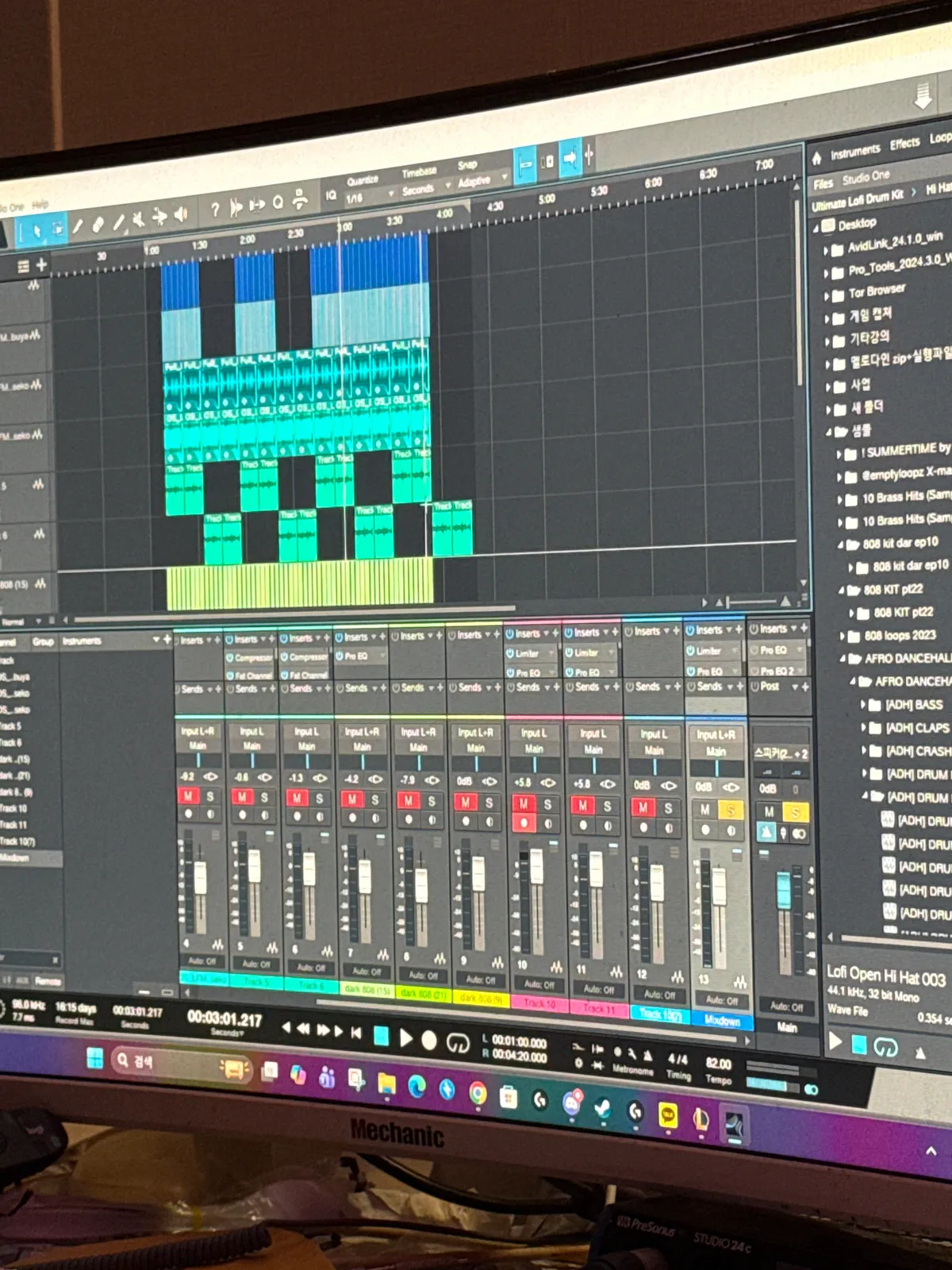Viewport: 952px width, 1270px height.
Task: Click the question mark help icon
Action: 215,210
